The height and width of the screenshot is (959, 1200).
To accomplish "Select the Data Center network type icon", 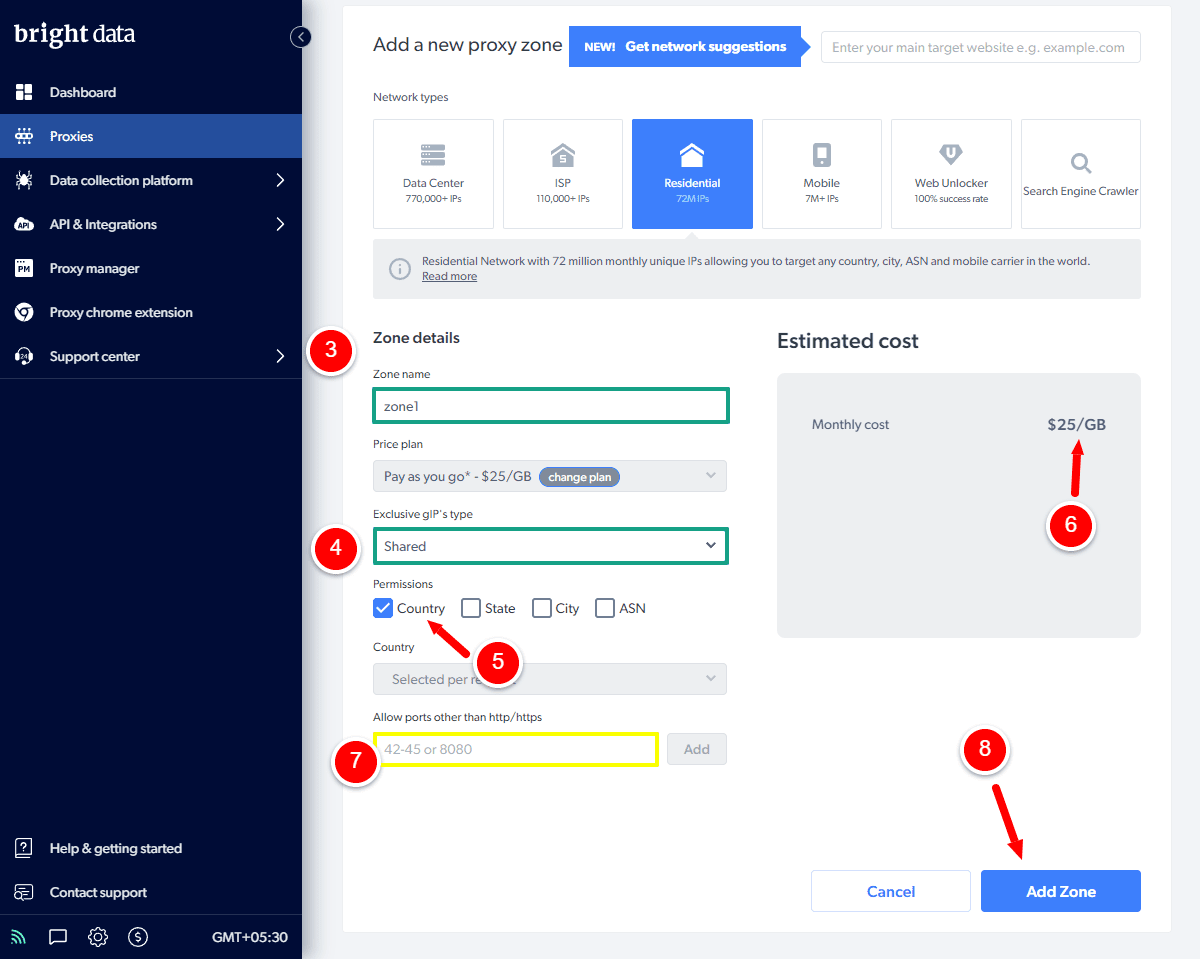I will (x=433, y=156).
